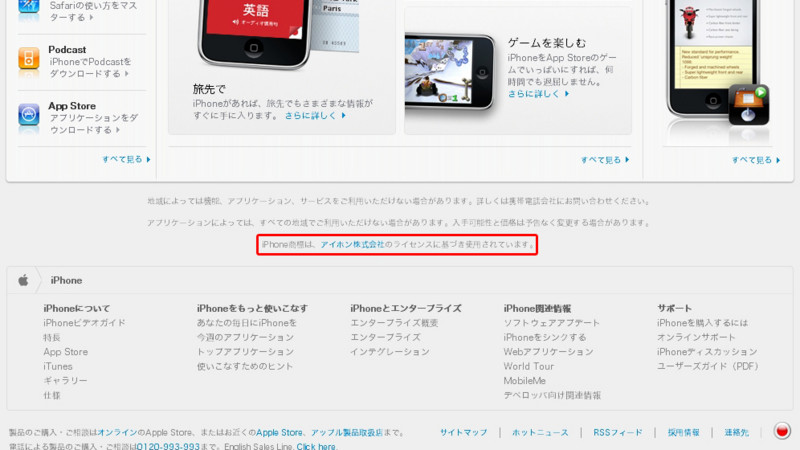The width and height of the screenshot is (800, 450).
Task: Open '使いこなすためのヒント' footer link
Action: click(245, 366)
